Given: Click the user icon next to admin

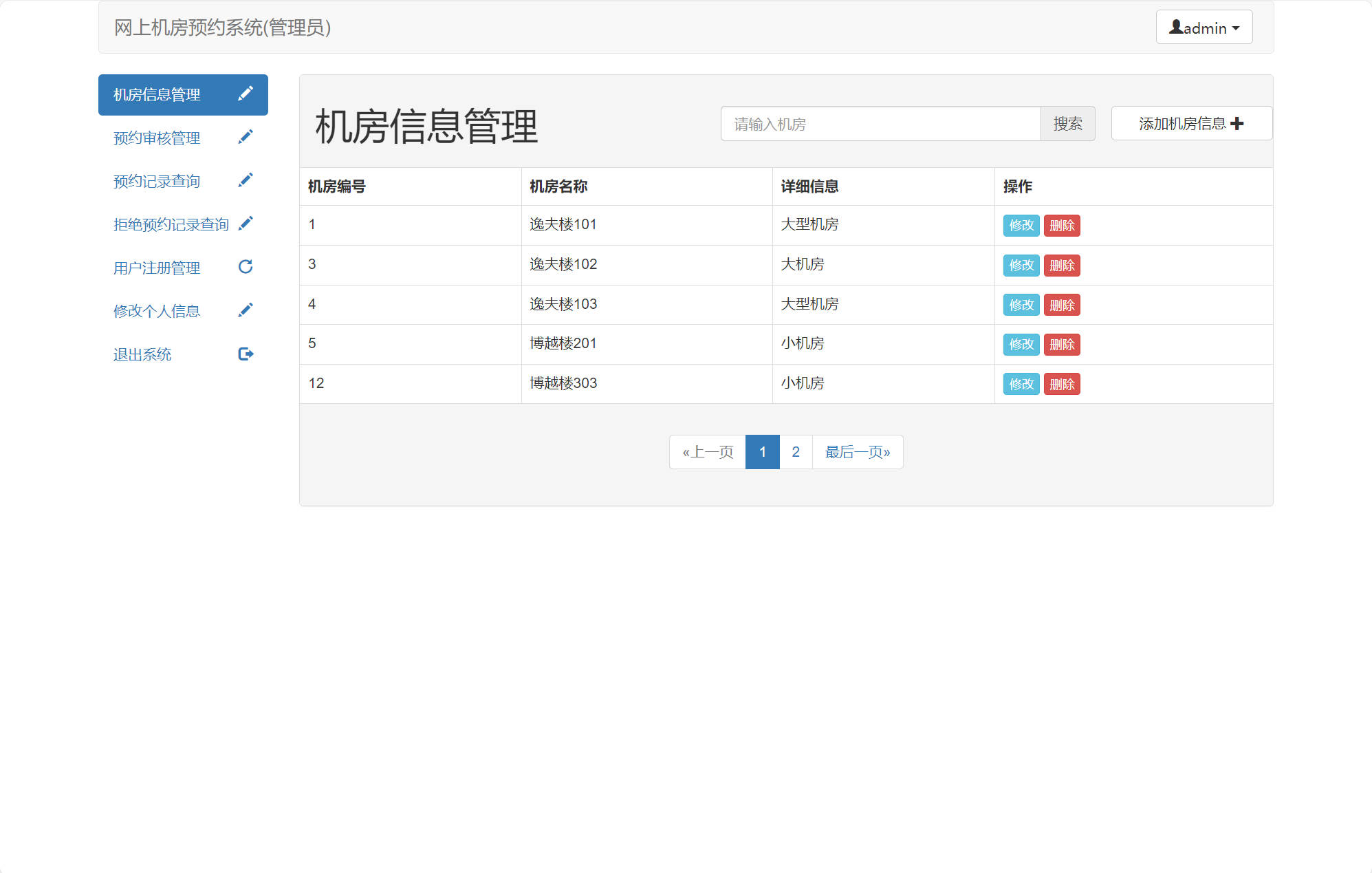Looking at the screenshot, I should (x=1176, y=27).
